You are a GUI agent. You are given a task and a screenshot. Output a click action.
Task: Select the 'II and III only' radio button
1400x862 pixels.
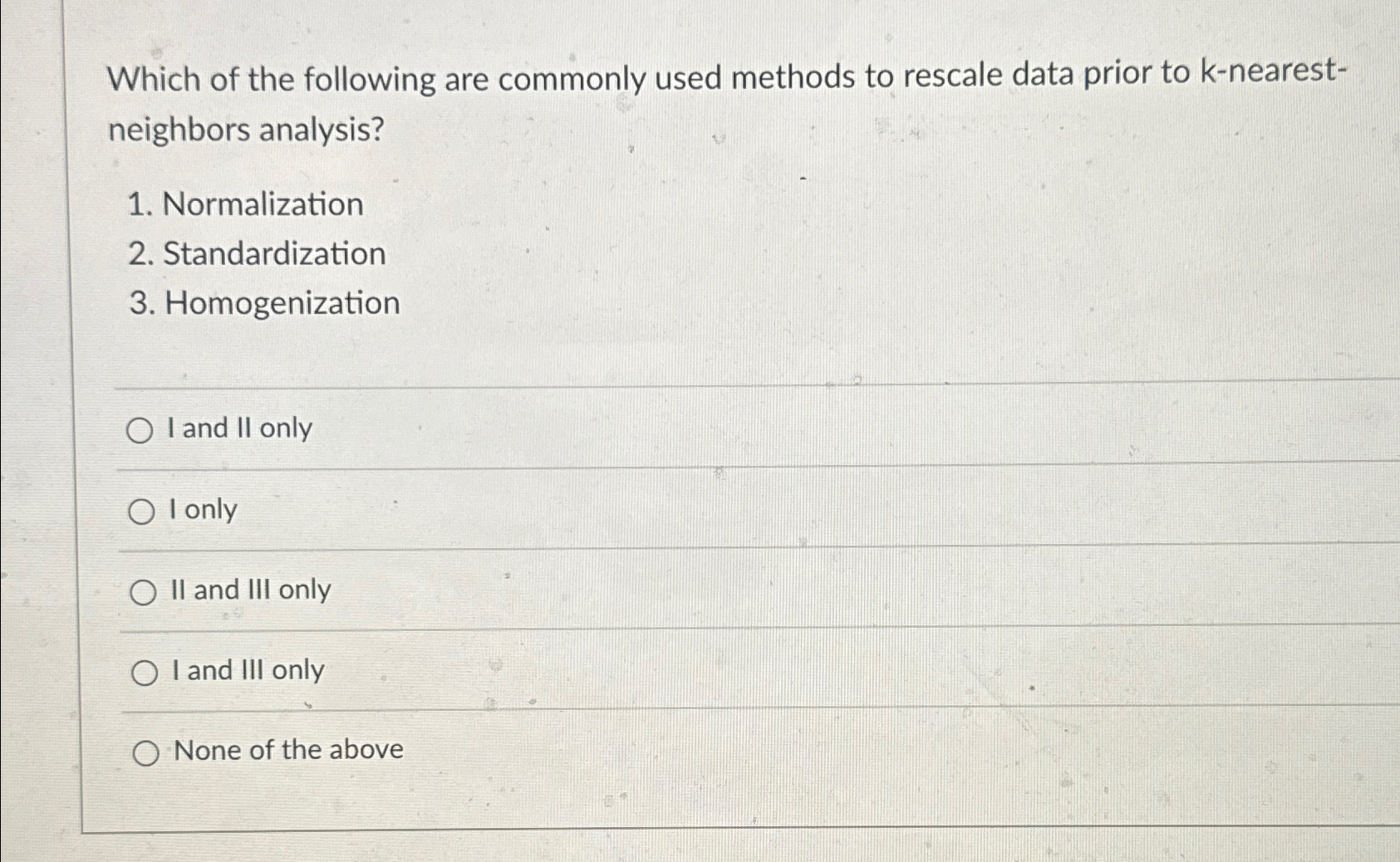pyautogui.click(x=143, y=591)
